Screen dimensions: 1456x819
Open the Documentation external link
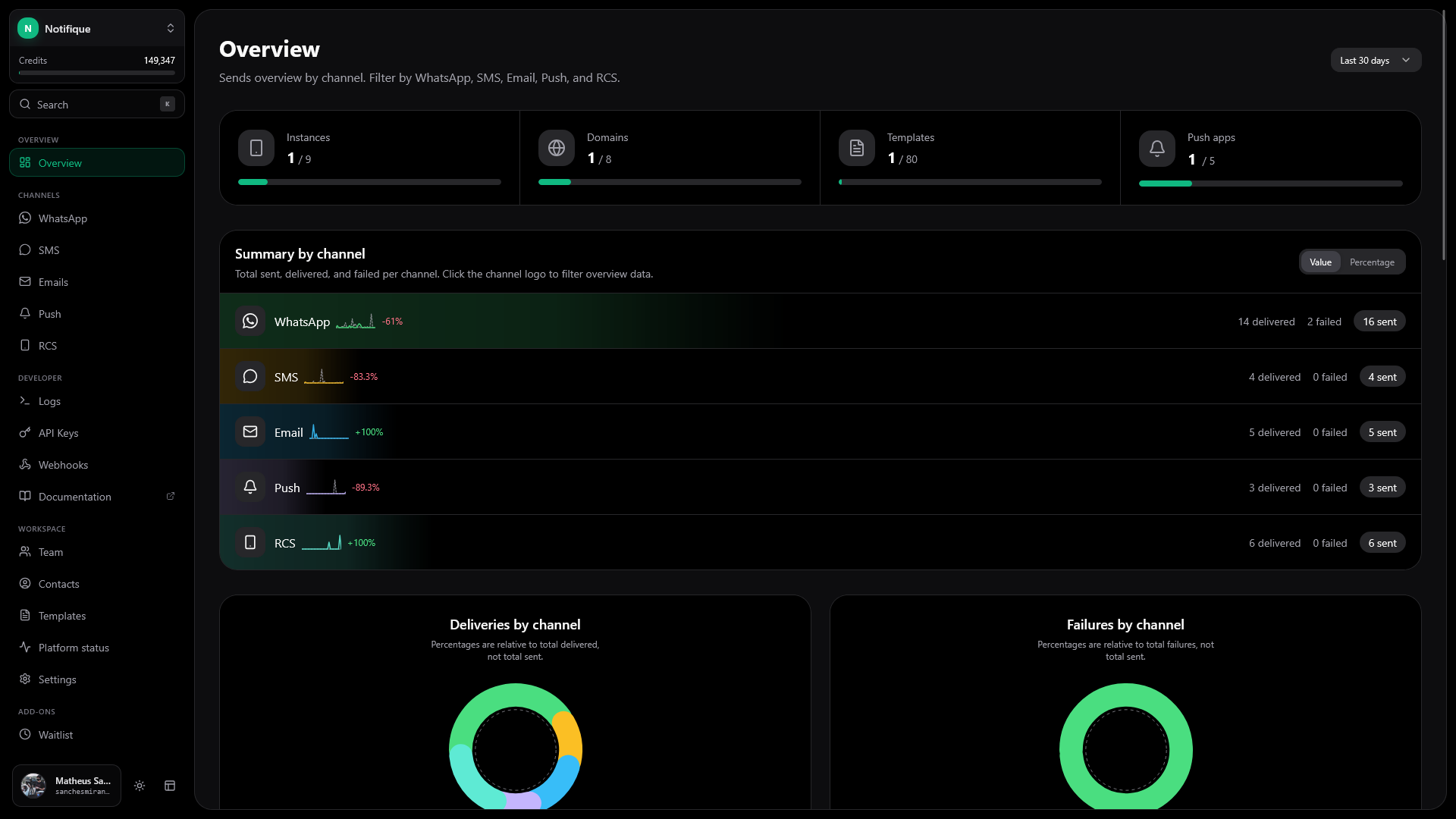(75, 497)
